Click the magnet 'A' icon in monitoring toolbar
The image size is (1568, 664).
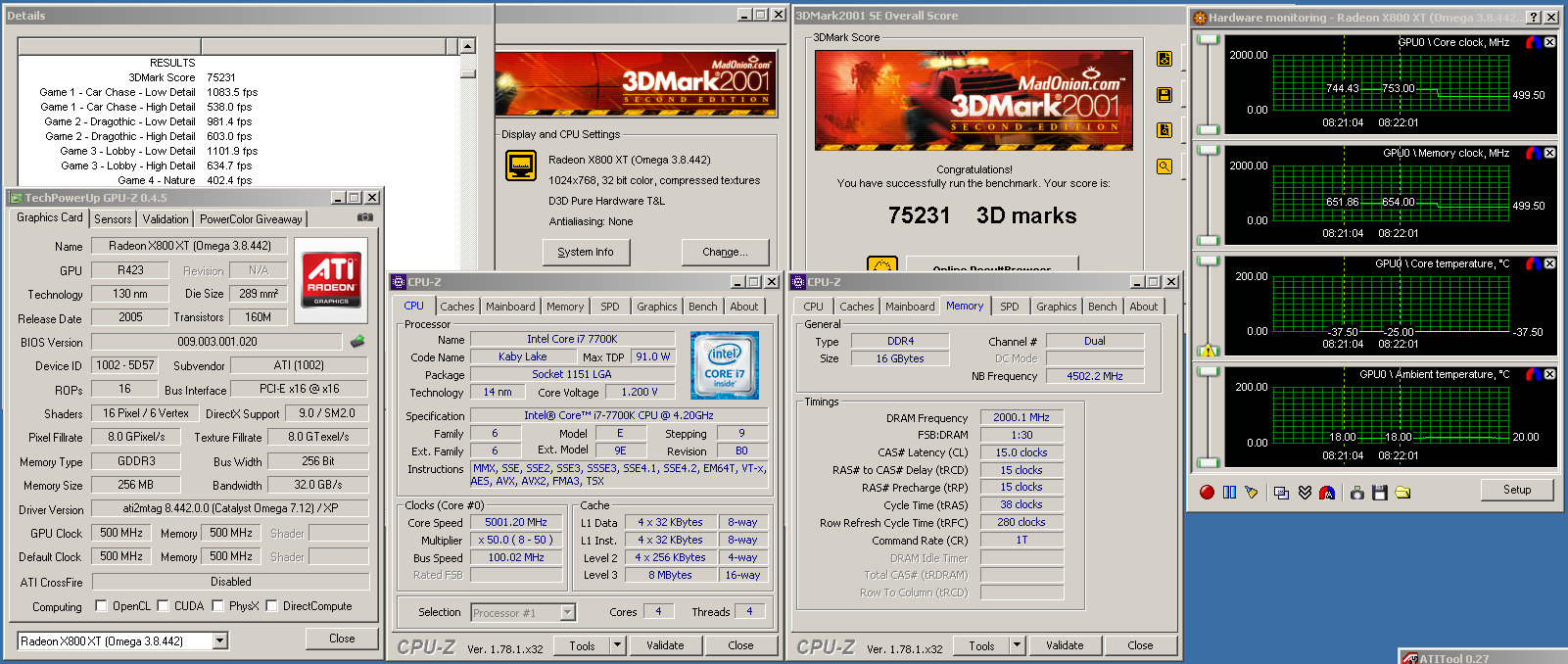point(1327,492)
